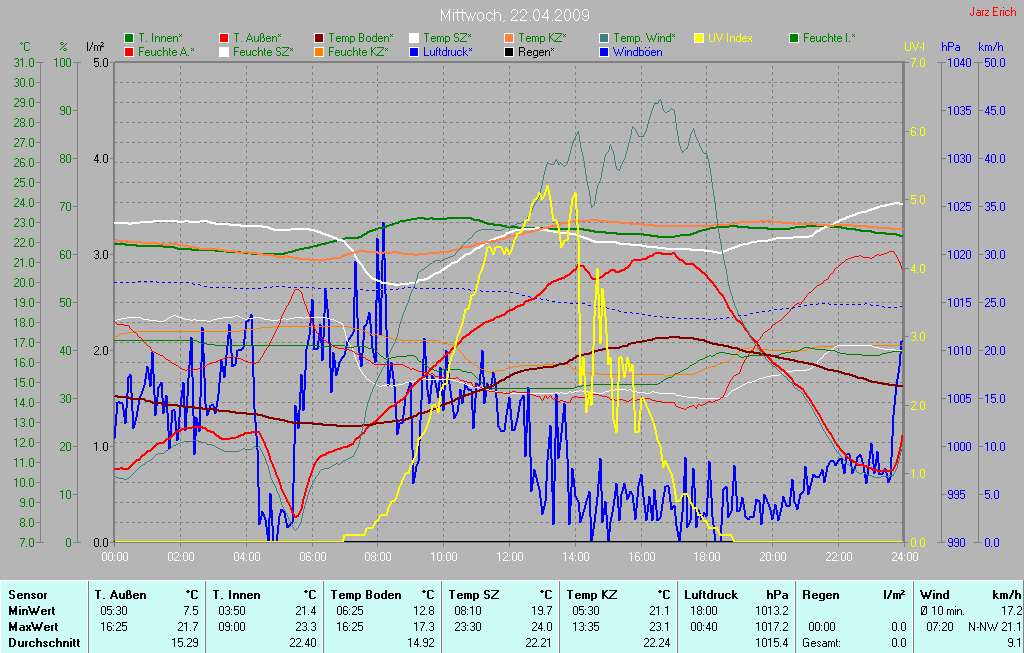Screen dimensions: 1024x653
Task: Toggle the Feuchte SZ series label
Action: coord(263,51)
